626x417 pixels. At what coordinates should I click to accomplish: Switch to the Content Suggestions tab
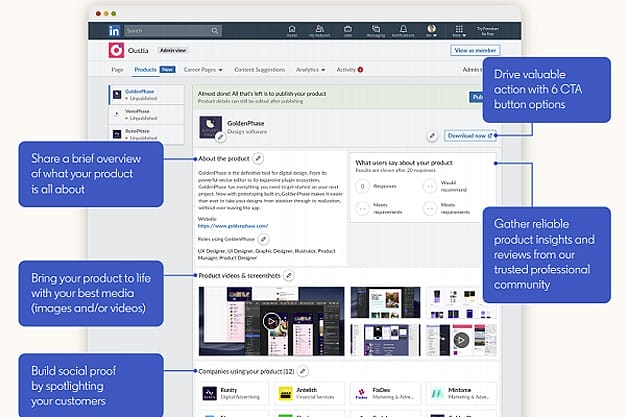[x=259, y=70]
